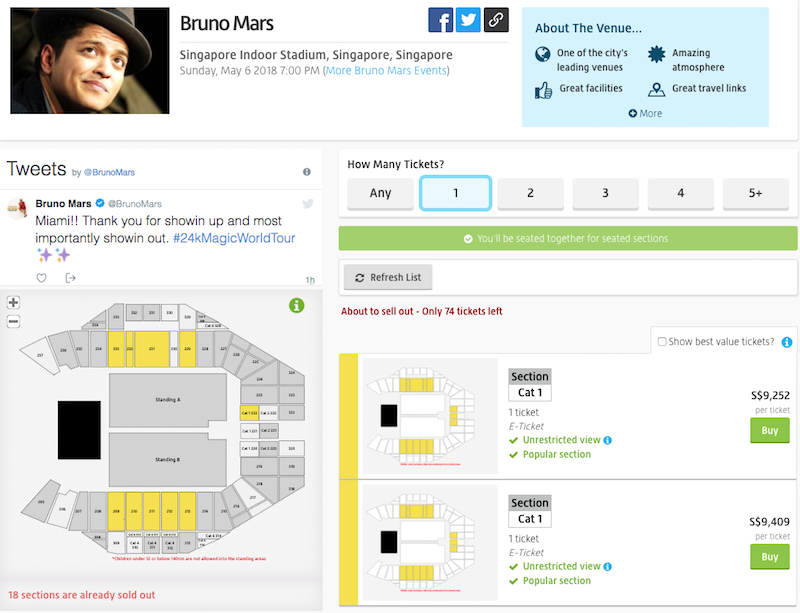
Task: Enable Show best value tickets checkbox
Action: pos(662,342)
